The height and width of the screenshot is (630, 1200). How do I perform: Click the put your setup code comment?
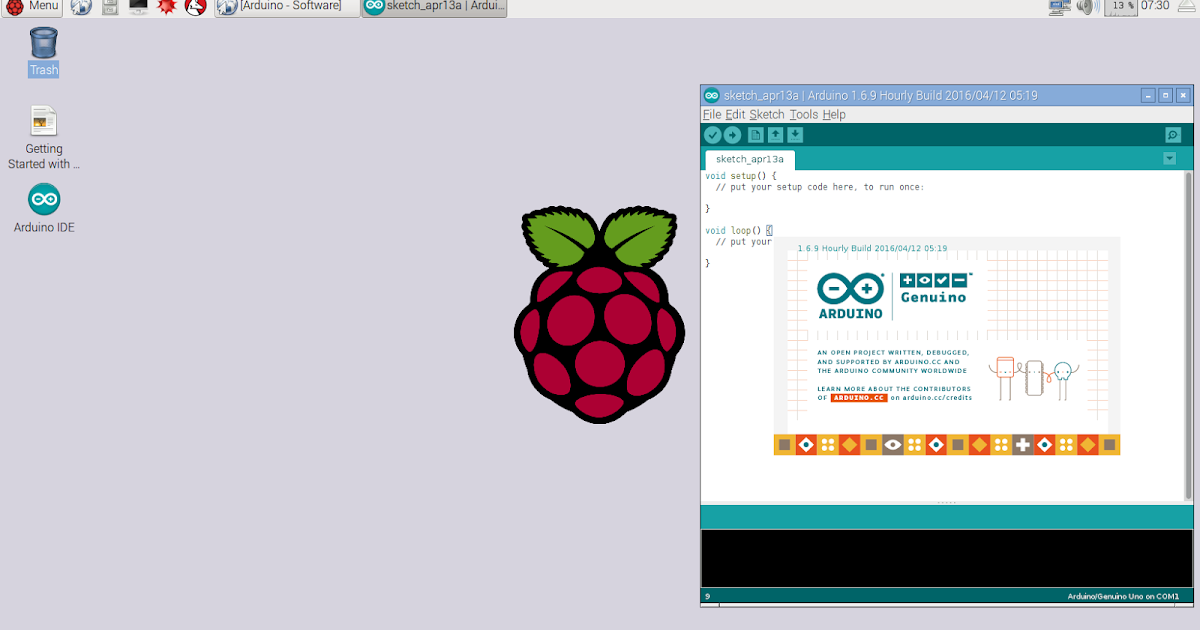820,187
